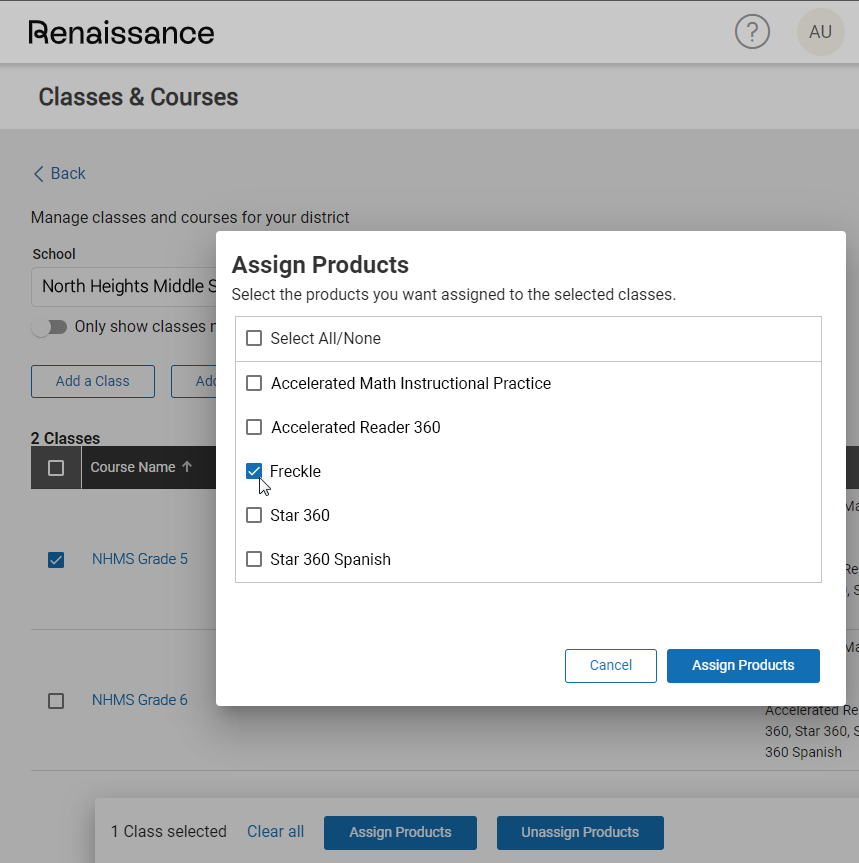The width and height of the screenshot is (859, 863).
Task: Click the 1 Class selected text
Action: pos(169,831)
